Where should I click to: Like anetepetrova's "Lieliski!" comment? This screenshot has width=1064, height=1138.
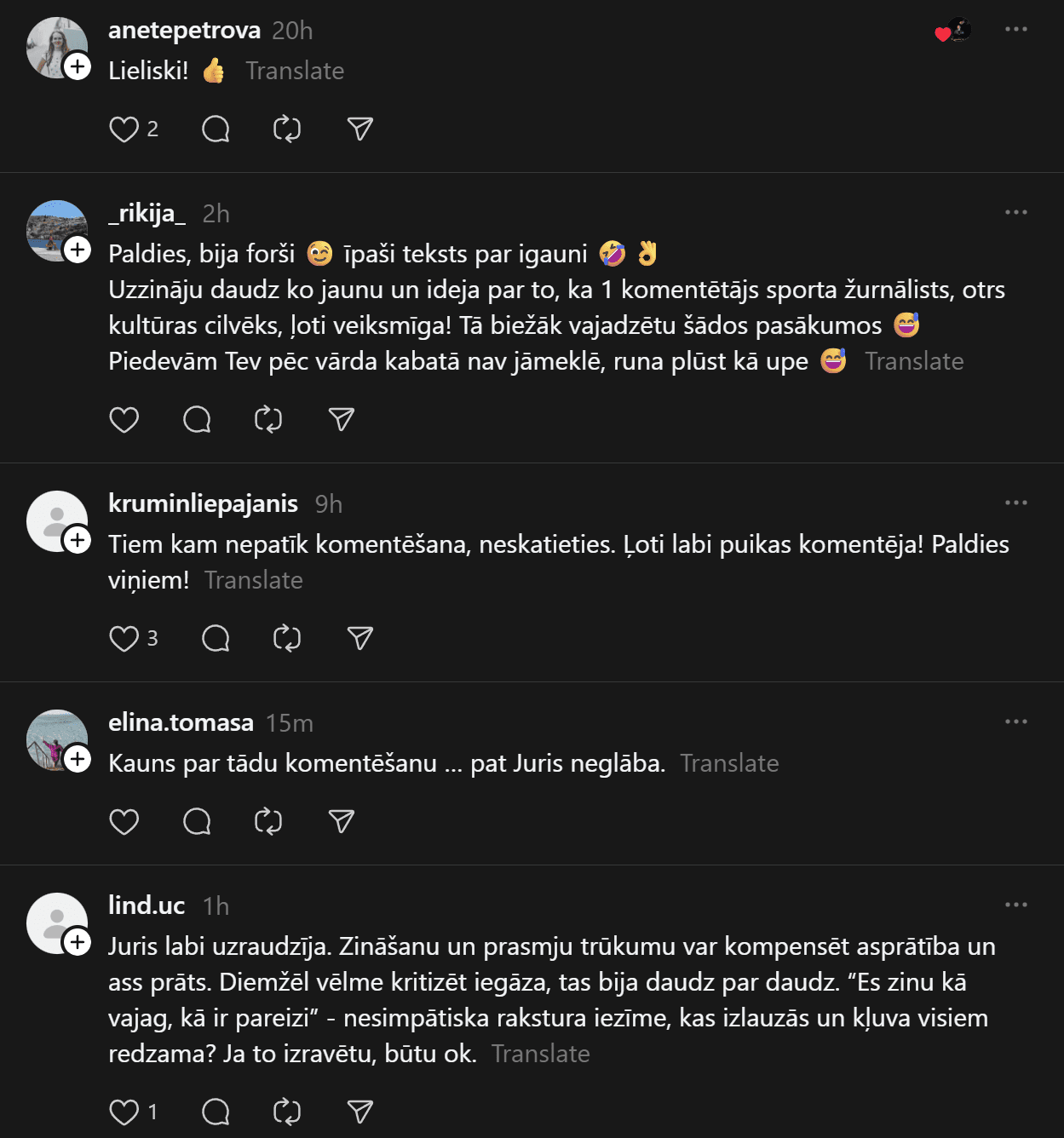pyautogui.click(x=124, y=129)
